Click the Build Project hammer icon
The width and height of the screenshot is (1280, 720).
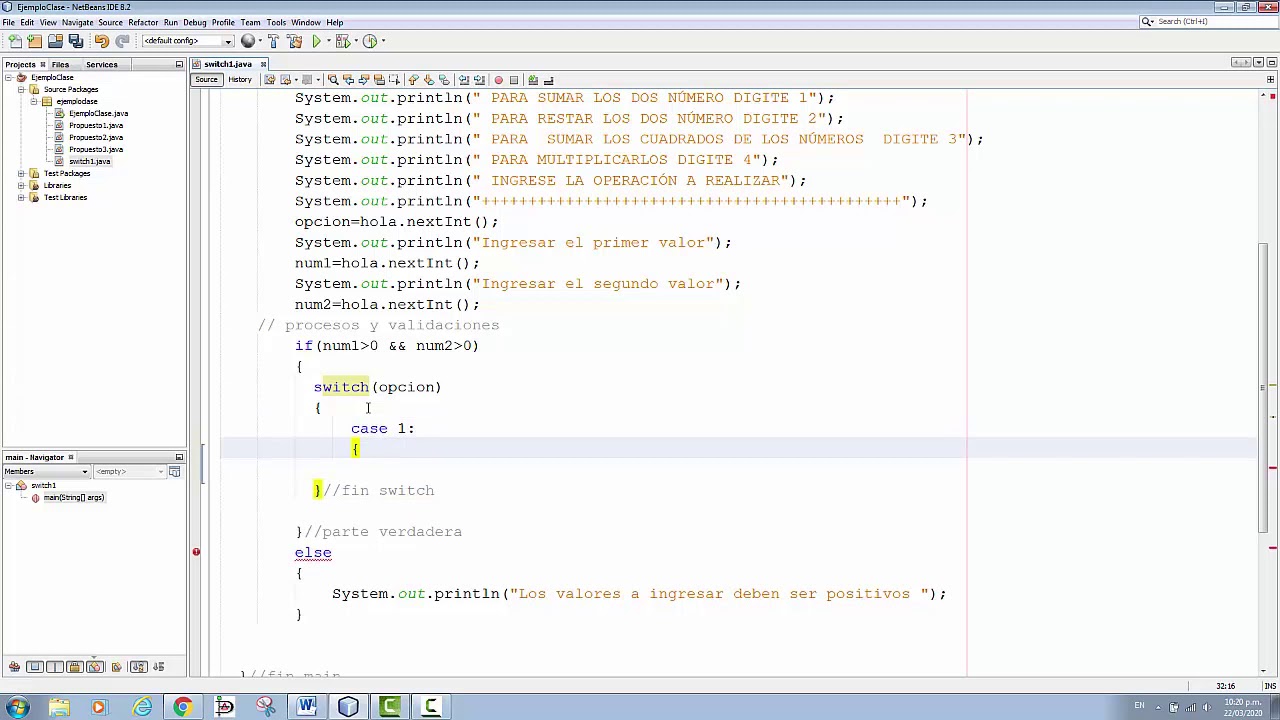pyautogui.click(x=273, y=41)
